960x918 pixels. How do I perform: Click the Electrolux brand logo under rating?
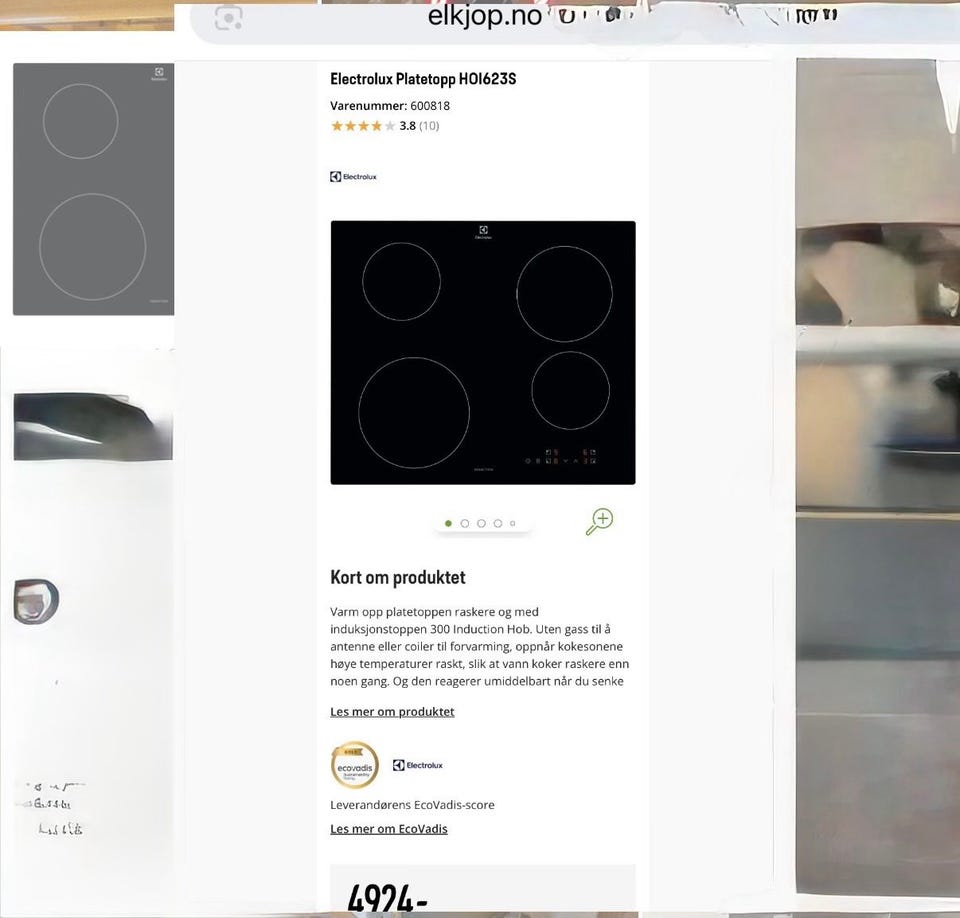tap(353, 177)
